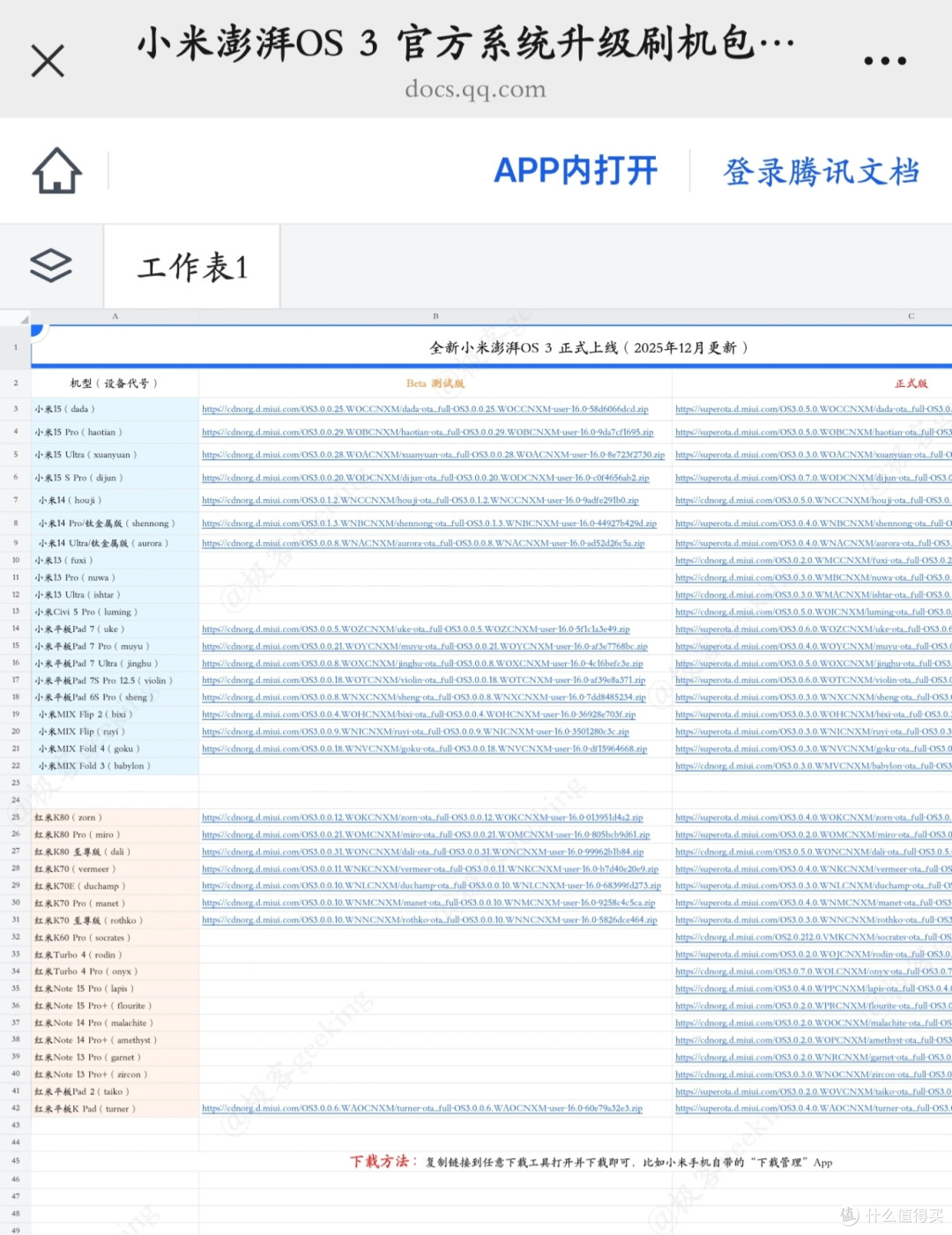Select the cell 小米14 Ultra/钛金属版 (aurora)
Screen dimensions: 952x1235
[x=115, y=544]
